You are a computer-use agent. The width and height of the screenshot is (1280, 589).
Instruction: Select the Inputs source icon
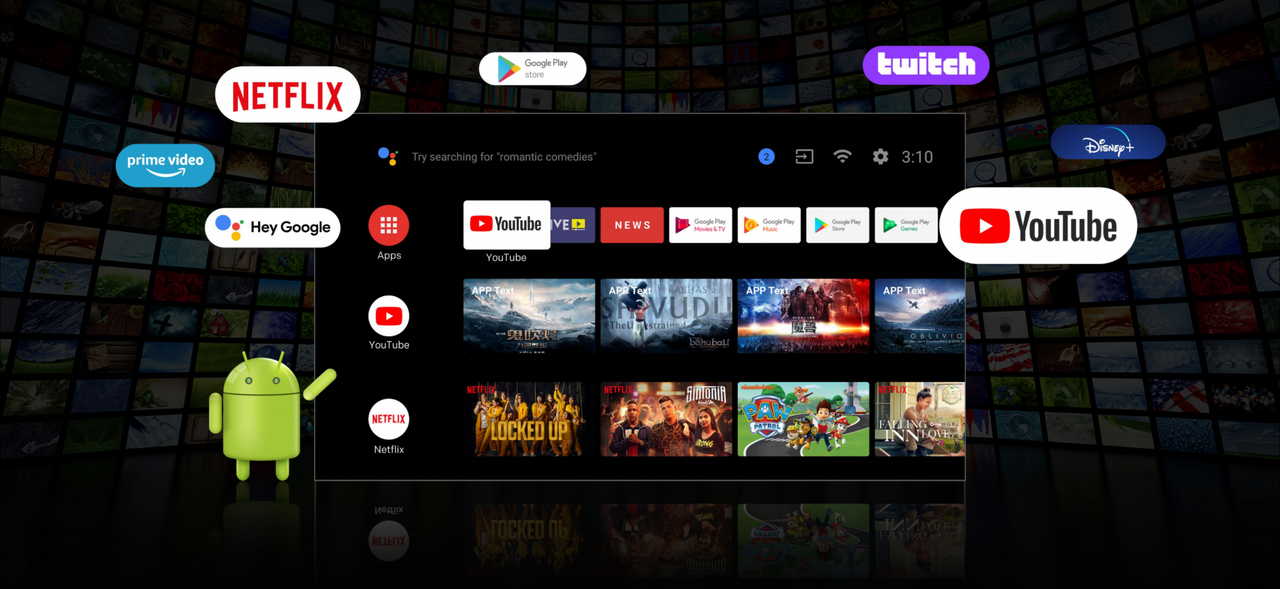[804, 157]
